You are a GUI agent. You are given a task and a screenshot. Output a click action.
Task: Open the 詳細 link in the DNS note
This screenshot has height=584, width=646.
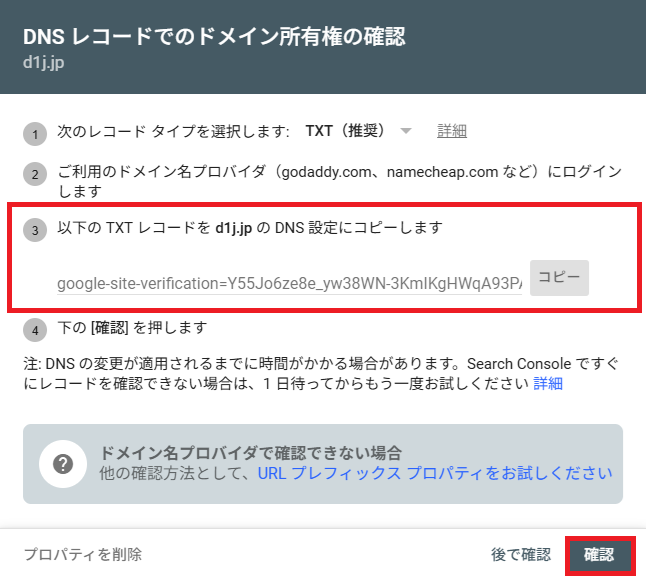(548, 383)
